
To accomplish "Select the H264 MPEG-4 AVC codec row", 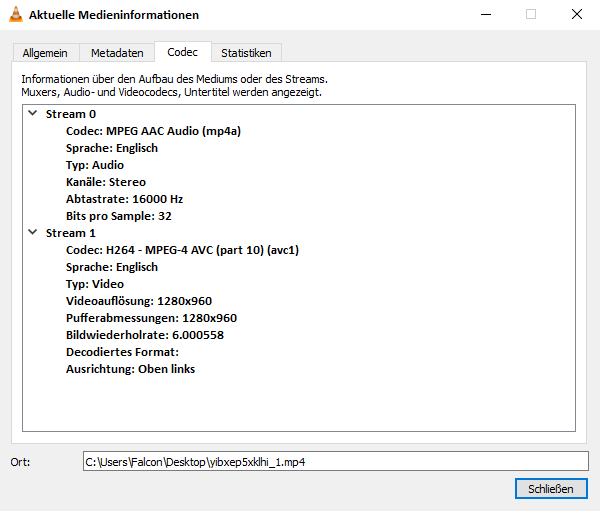I will [182, 250].
